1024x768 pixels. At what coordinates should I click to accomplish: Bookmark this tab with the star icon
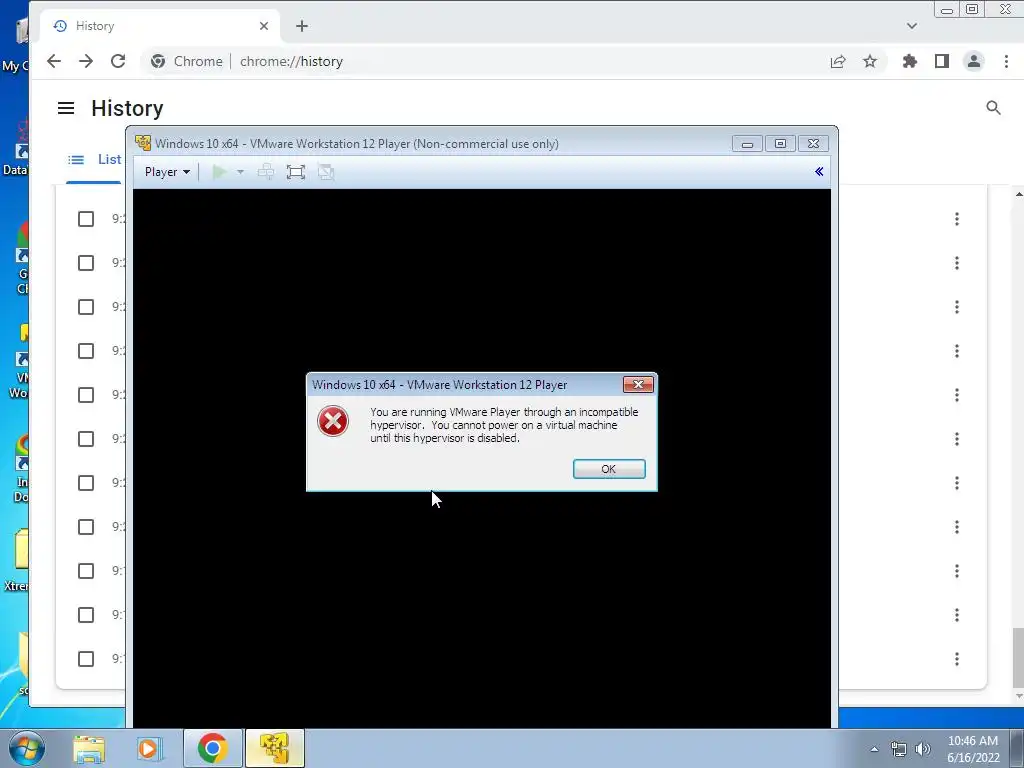(x=870, y=61)
